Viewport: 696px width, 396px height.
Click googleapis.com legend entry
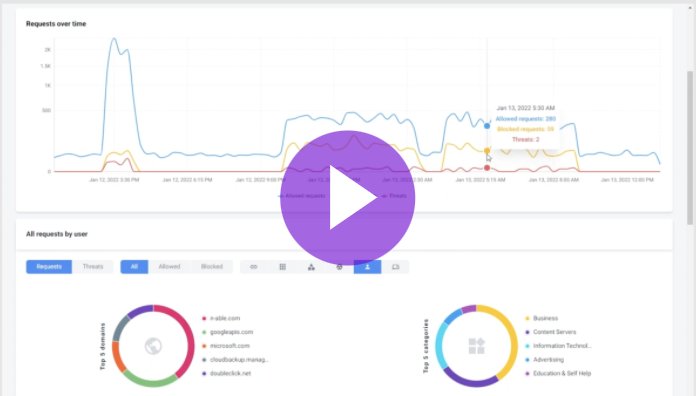click(x=227, y=332)
